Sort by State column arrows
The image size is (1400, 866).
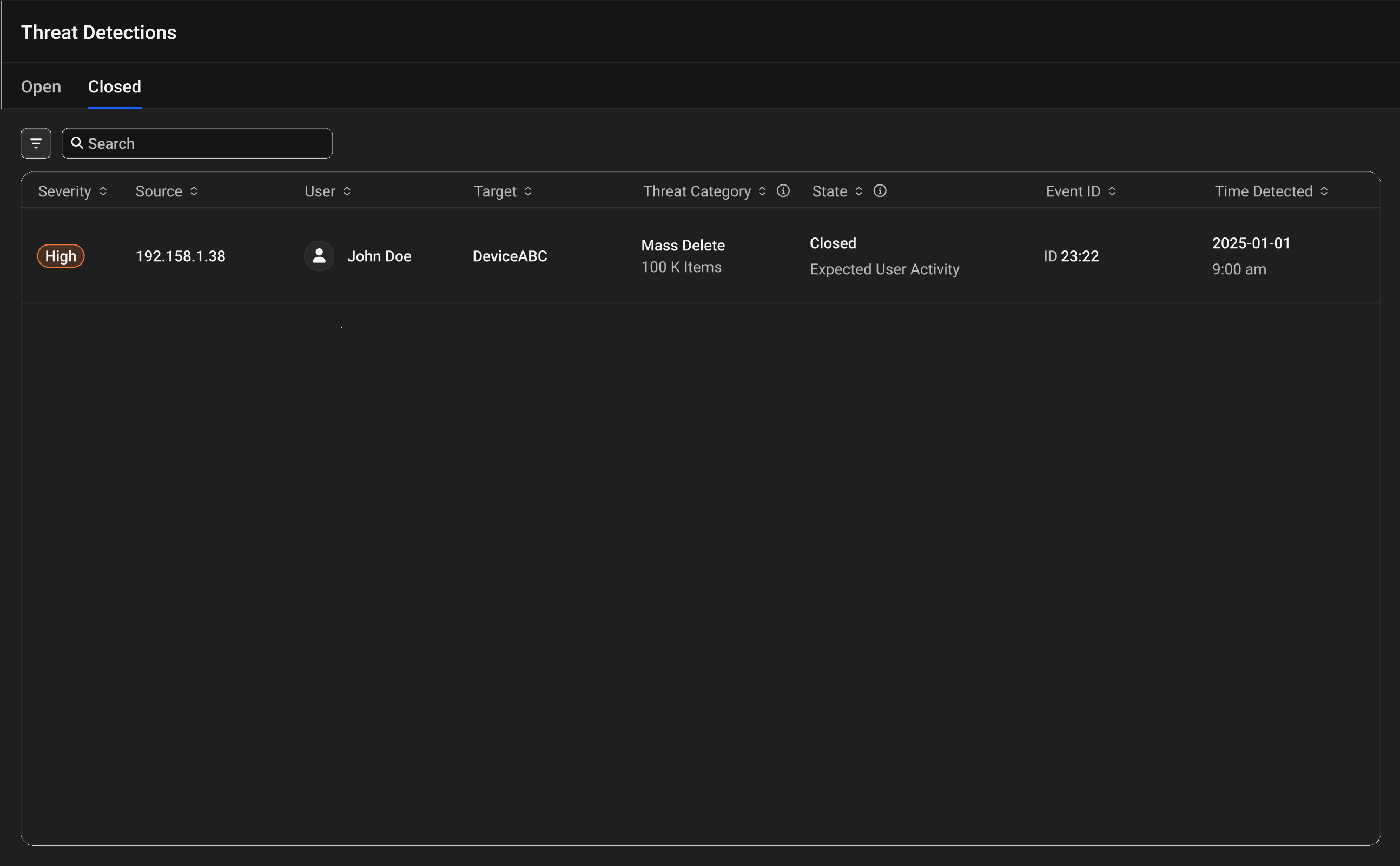click(x=859, y=191)
